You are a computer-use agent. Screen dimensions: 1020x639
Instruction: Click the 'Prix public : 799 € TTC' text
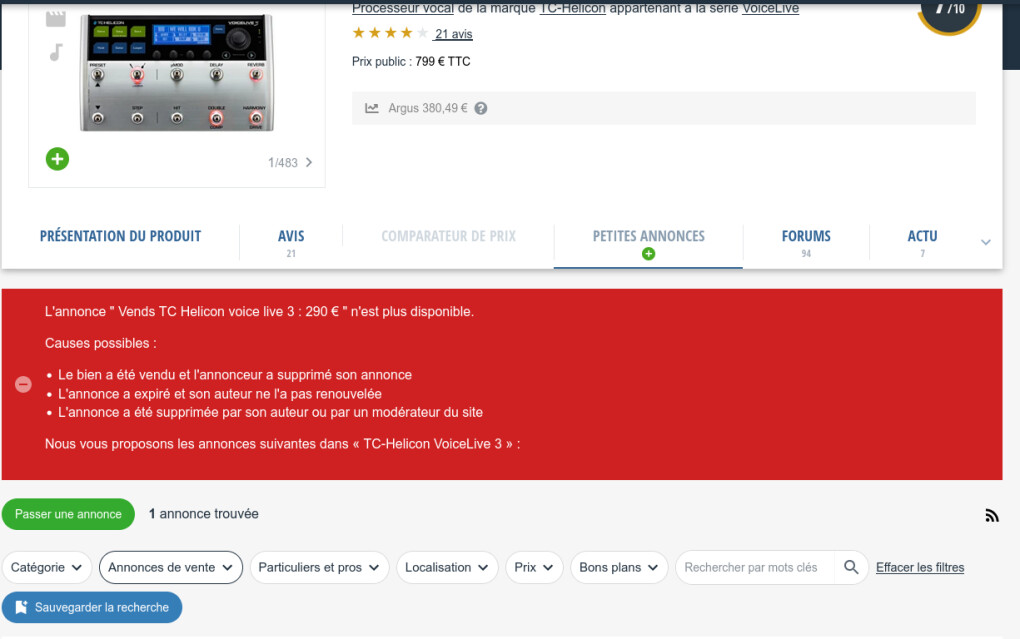411,62
